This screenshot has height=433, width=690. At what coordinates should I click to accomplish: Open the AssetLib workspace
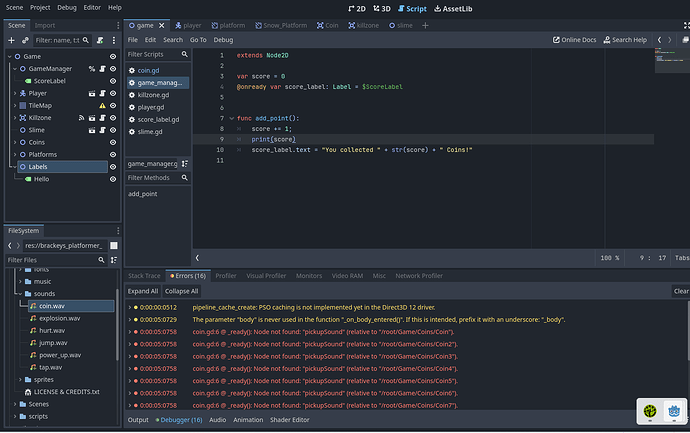click(453, 8)
